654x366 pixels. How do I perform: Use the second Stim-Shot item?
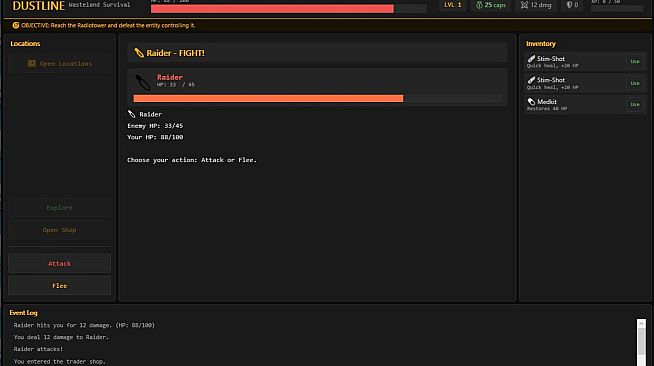click(x=634, y=83)
